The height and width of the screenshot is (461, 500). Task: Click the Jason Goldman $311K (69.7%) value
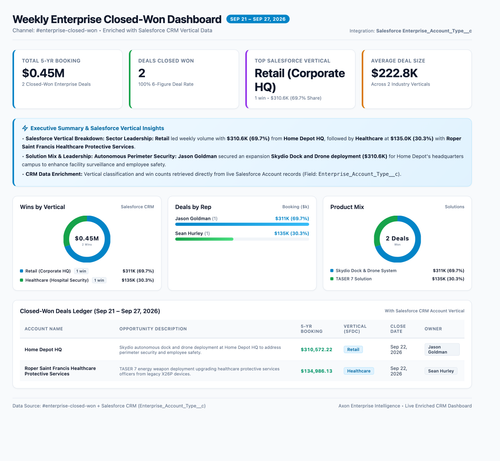pyautogui.click(x=292, y=219)
